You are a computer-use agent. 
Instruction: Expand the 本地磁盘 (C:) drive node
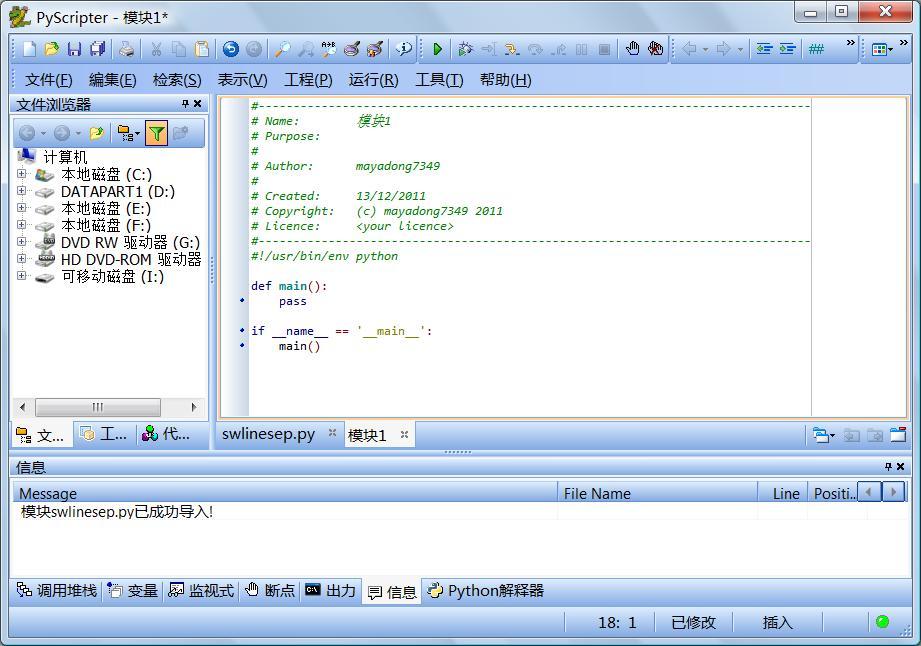pyautogui.click(x=20, y=174)
